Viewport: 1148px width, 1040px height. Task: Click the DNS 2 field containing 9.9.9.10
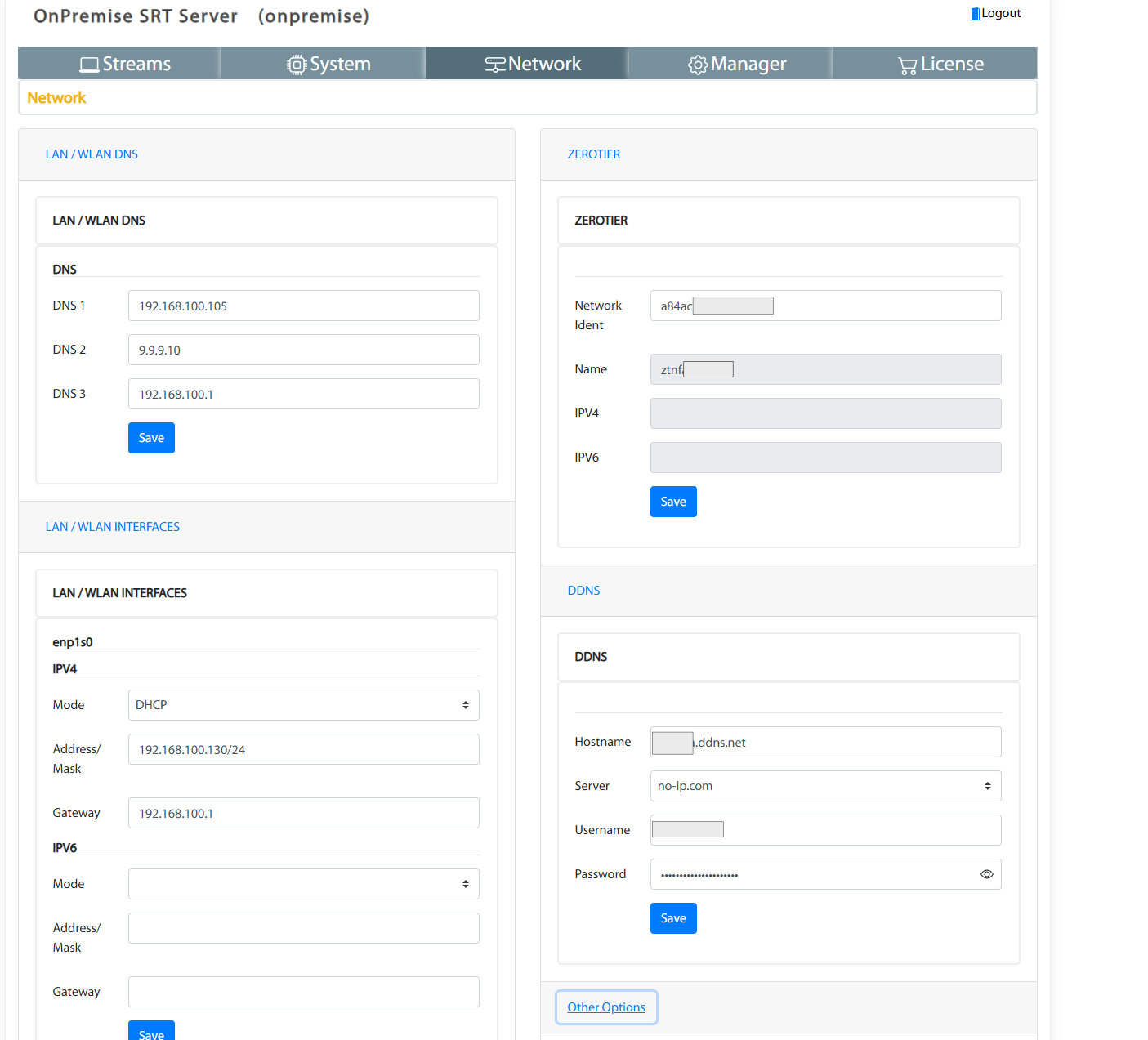point(303,350)
